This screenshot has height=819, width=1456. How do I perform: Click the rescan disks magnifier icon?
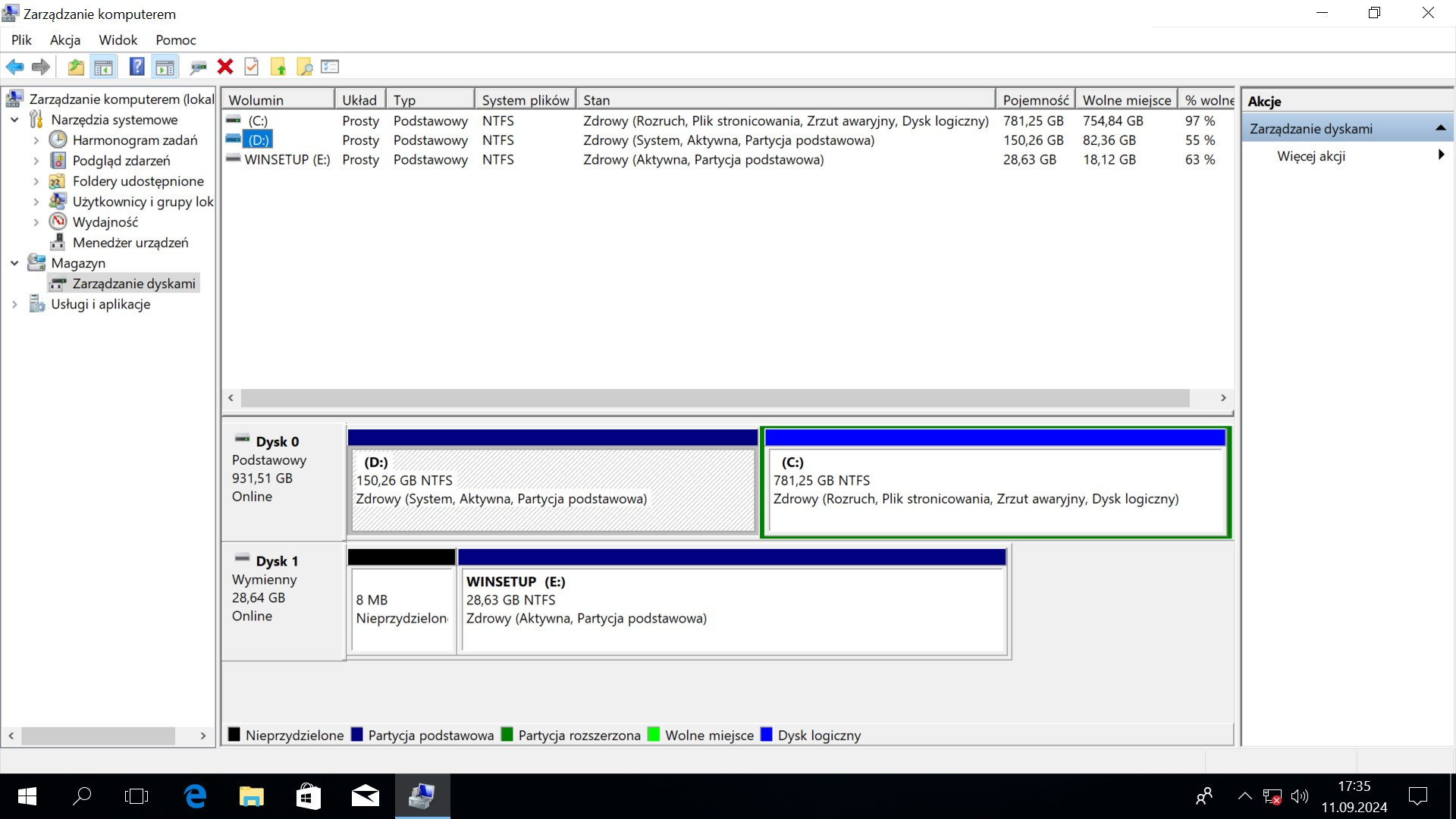(303, 67)
